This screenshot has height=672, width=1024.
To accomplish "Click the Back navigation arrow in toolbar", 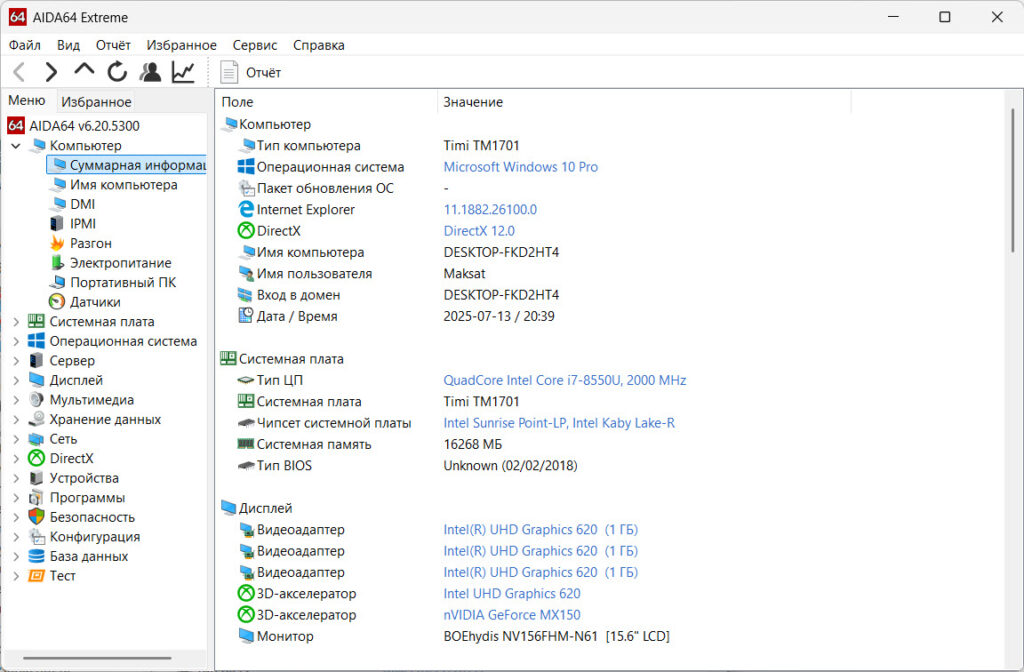I will click(19, 72).
